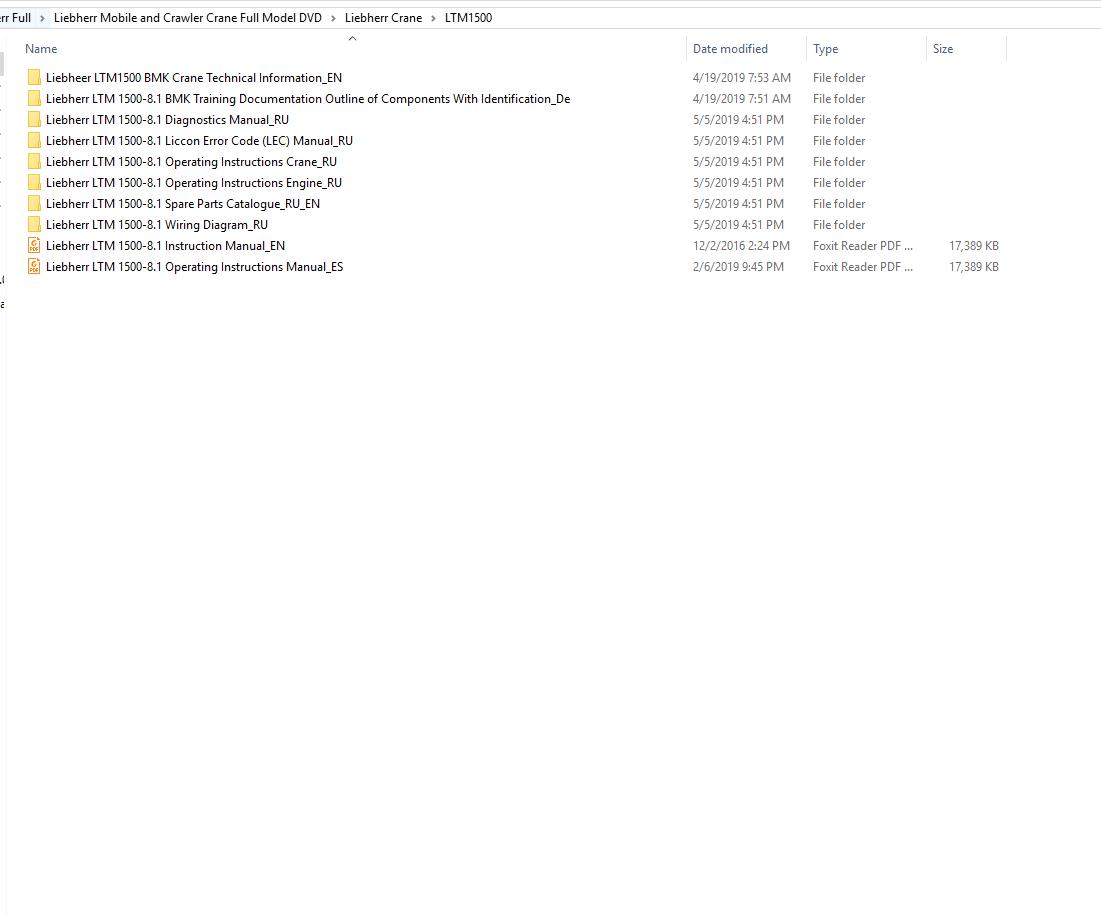Image resolution: width=1101 pixels, height=915 pixels.
Task: Click folder icon of Operating Instructions Engine_RU
Action: pos(34,183)
